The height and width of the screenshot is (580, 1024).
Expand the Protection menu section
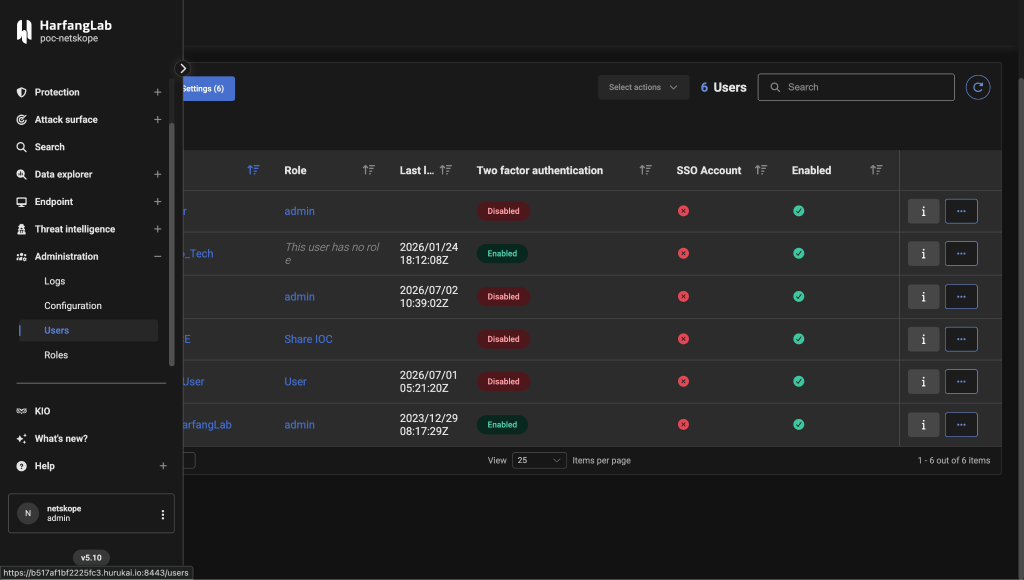pyautogui.click(x=157, y=92)
